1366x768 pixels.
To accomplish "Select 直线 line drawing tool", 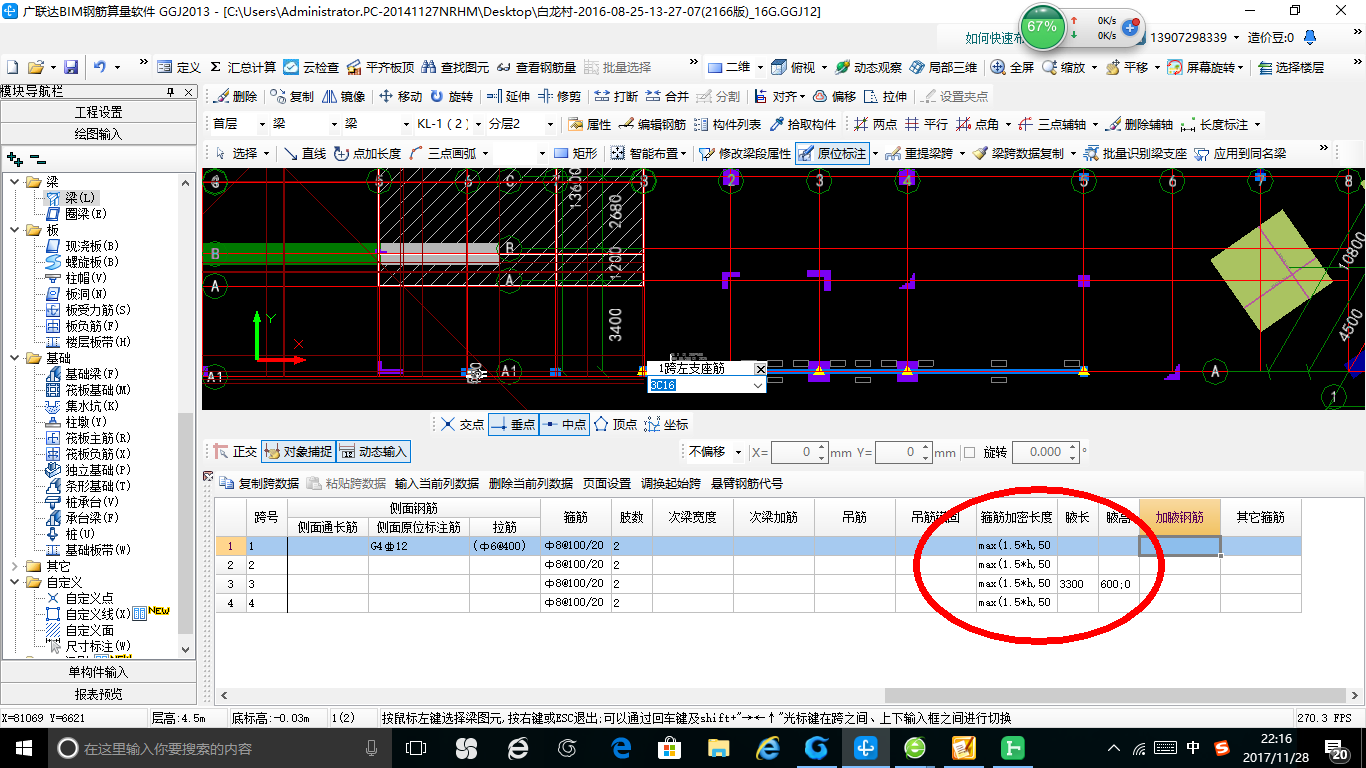I will 305,153.
